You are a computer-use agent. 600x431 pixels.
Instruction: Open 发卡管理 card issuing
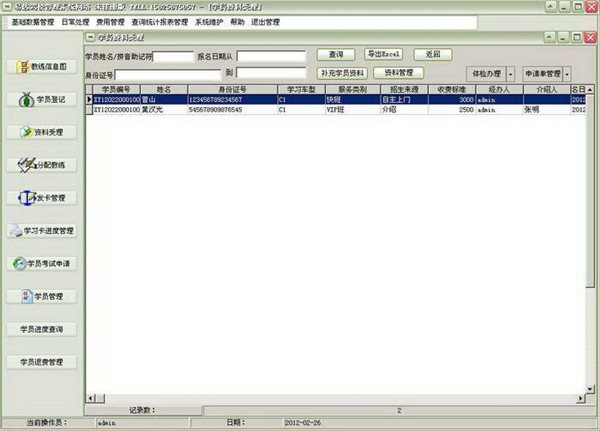click(42, 198)
